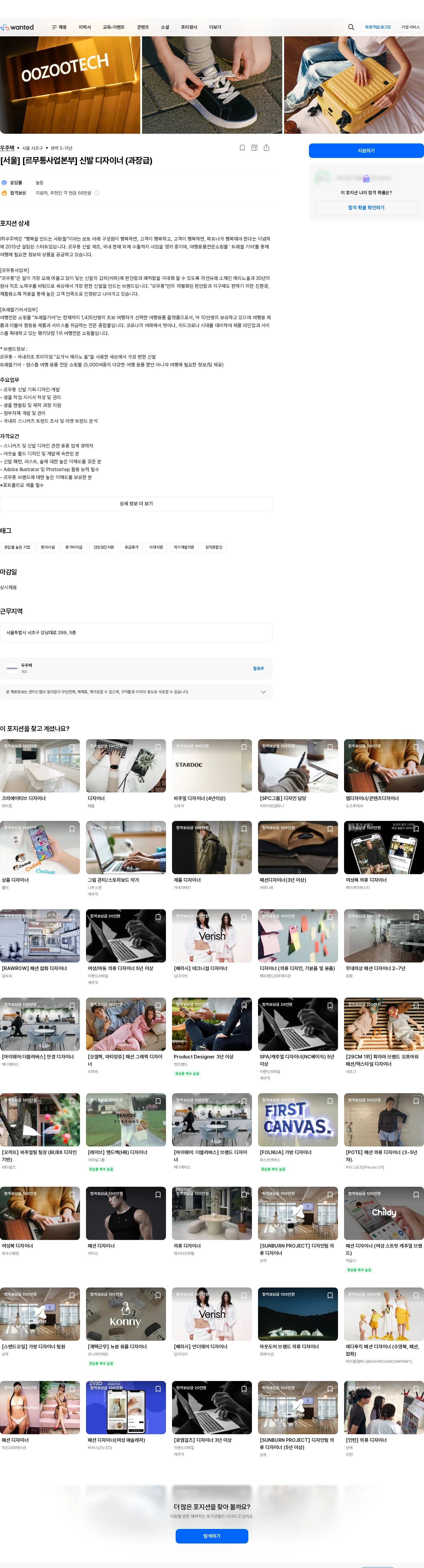Screen dimensions: 424x1568
Task: Click the 임직원할인 tag
Action: [214, 547]
